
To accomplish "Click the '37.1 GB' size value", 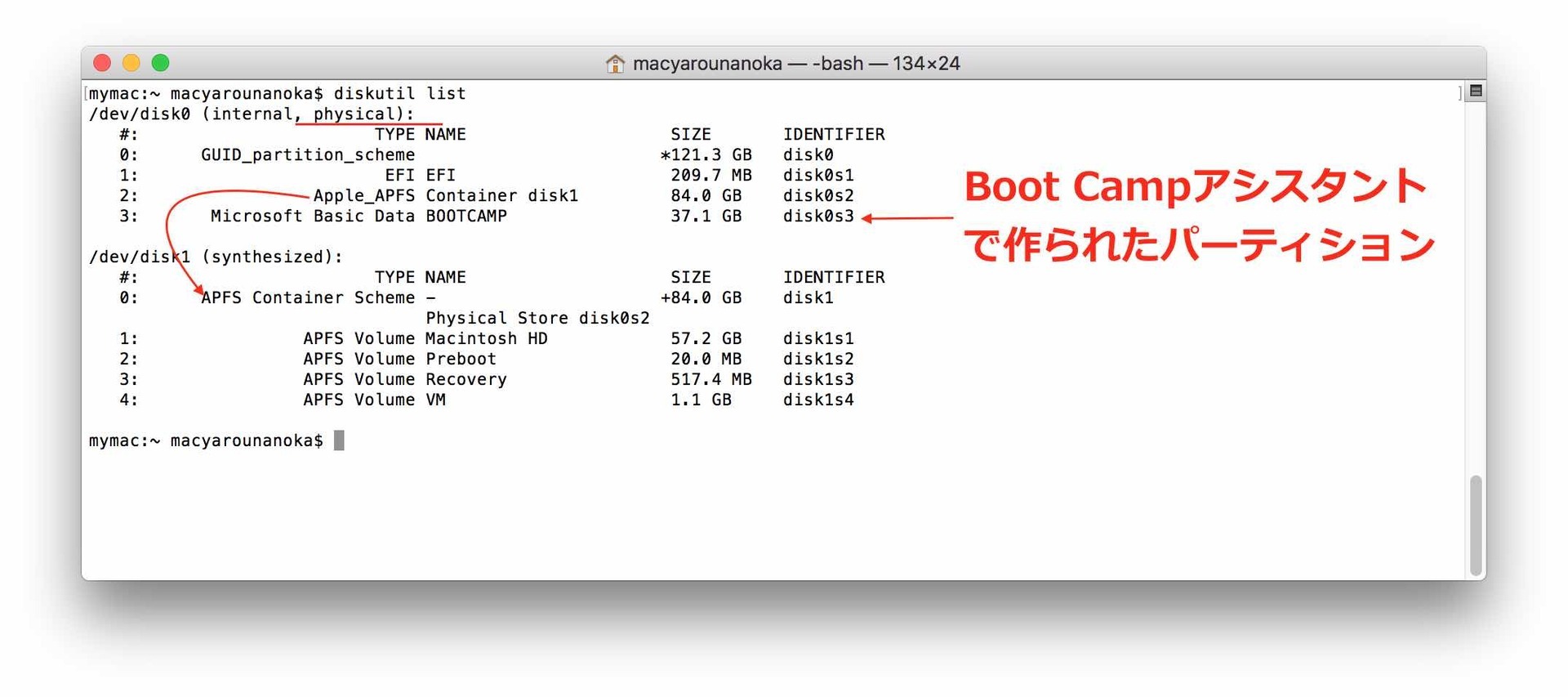I will [x=706, y=216].
